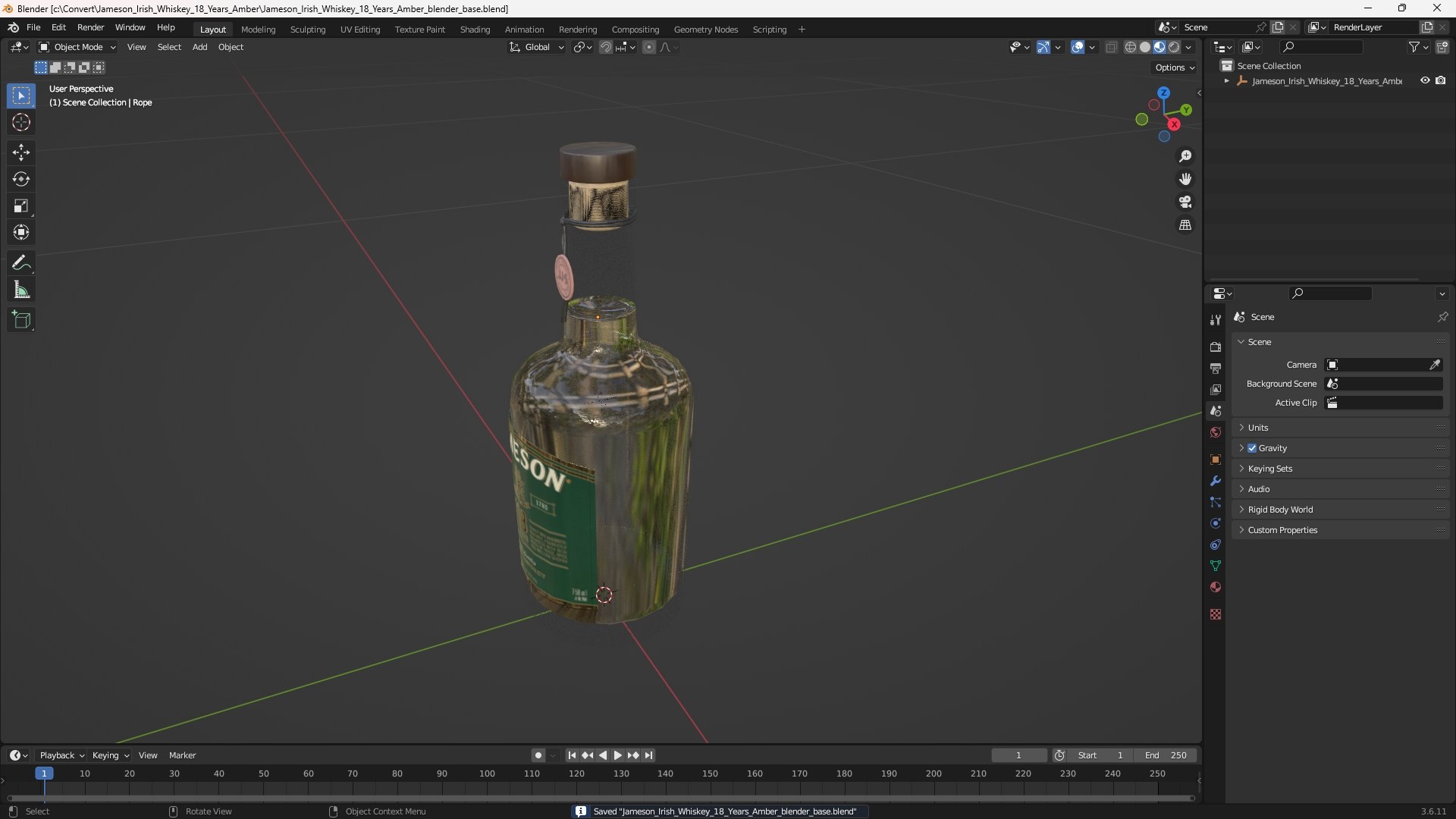Viewport: 1456px width, 819px height.
Task: Switch to wireframe viewport shading
Action: 1131,47
